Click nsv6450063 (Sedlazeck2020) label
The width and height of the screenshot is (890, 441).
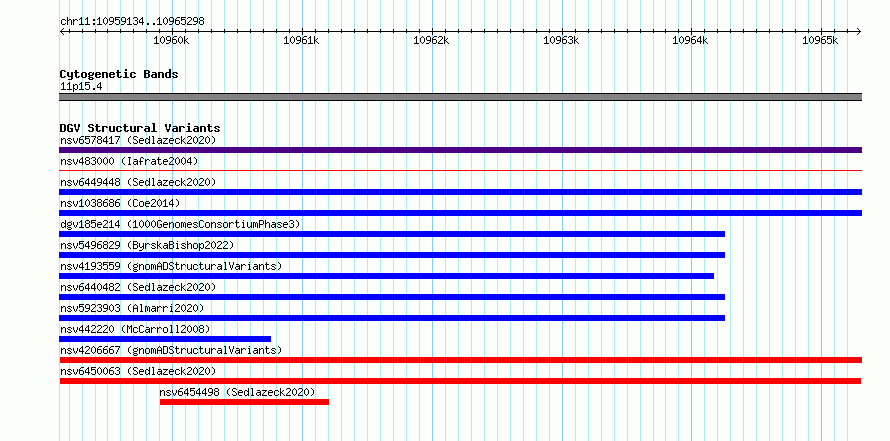tap(138, 371)
